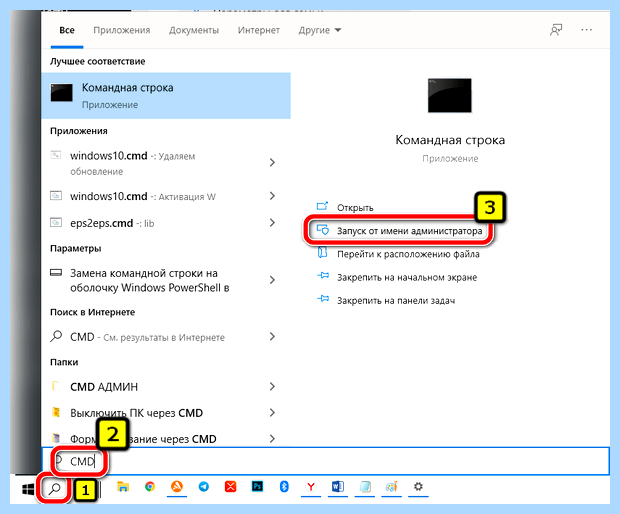This screenshot has height=514, width=620.
Task: Click the magnifier icon beside CMD web result
Action: [x=56, y=336]
